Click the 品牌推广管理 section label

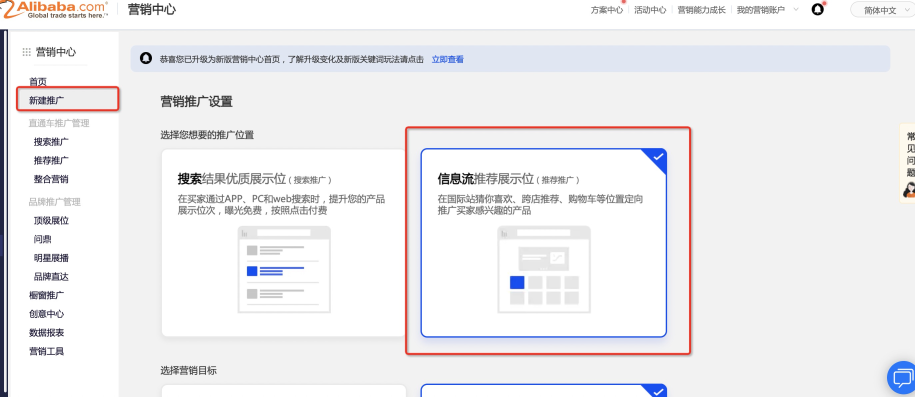55,201
